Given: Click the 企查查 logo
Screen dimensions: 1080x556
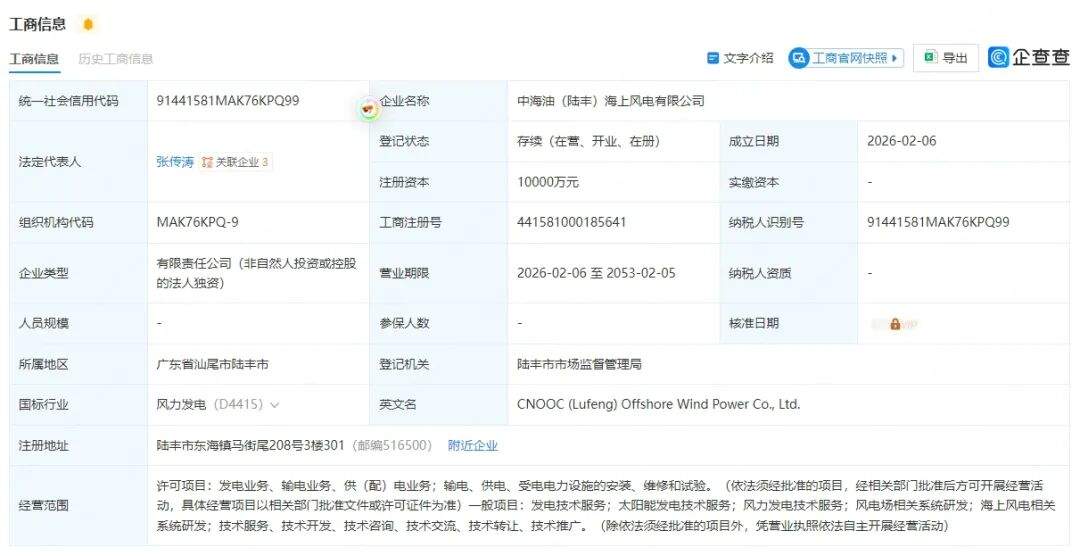Looking at the screenshot, I should (1029, 57).
